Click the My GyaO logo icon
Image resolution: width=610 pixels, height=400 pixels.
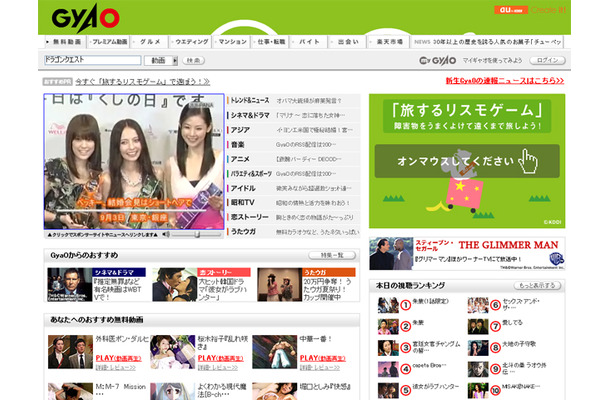[x=437, y=60]
